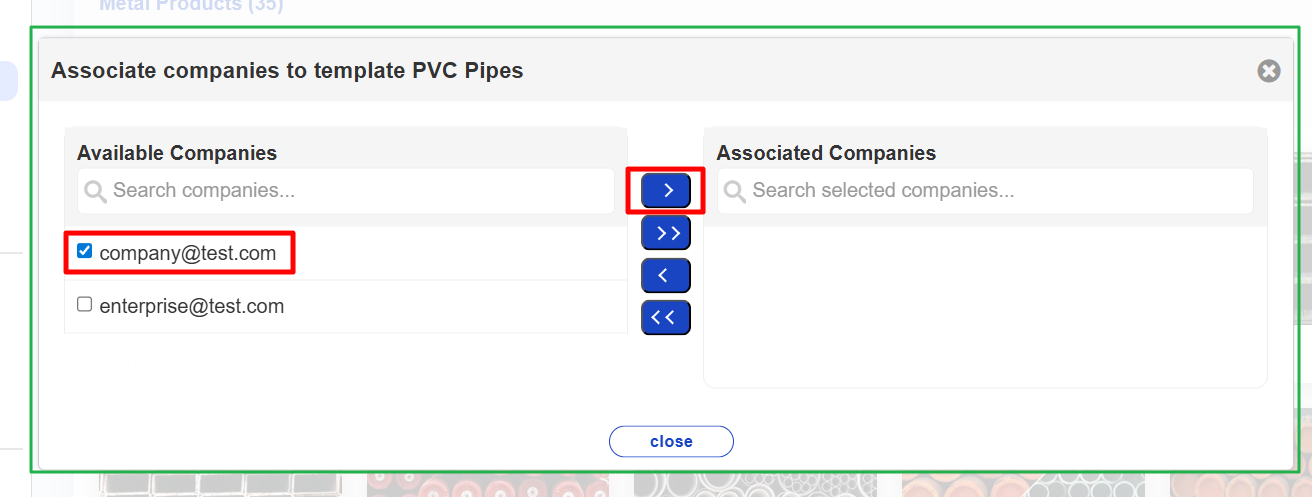Select the company@test.com label text
This screenshot has width=1312, height=497.
(188, 254)
